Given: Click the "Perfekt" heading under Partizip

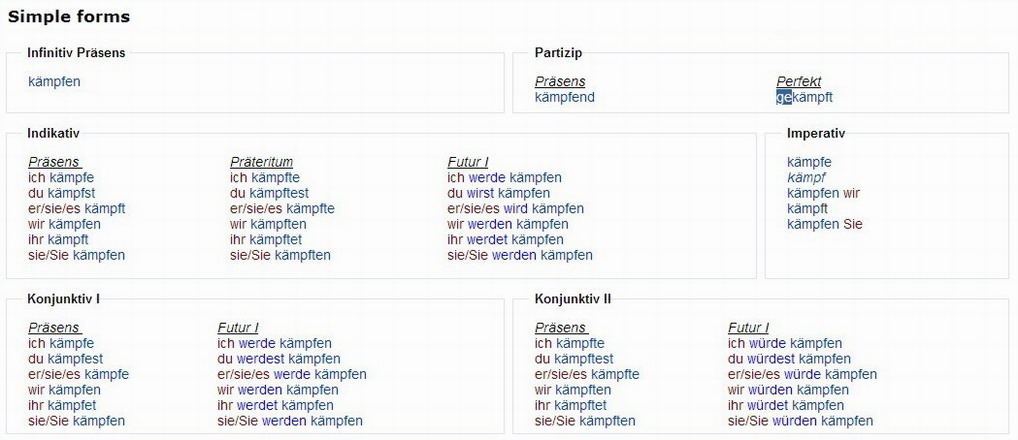Looking at the screenshot, I should click(x=798, y=82).
